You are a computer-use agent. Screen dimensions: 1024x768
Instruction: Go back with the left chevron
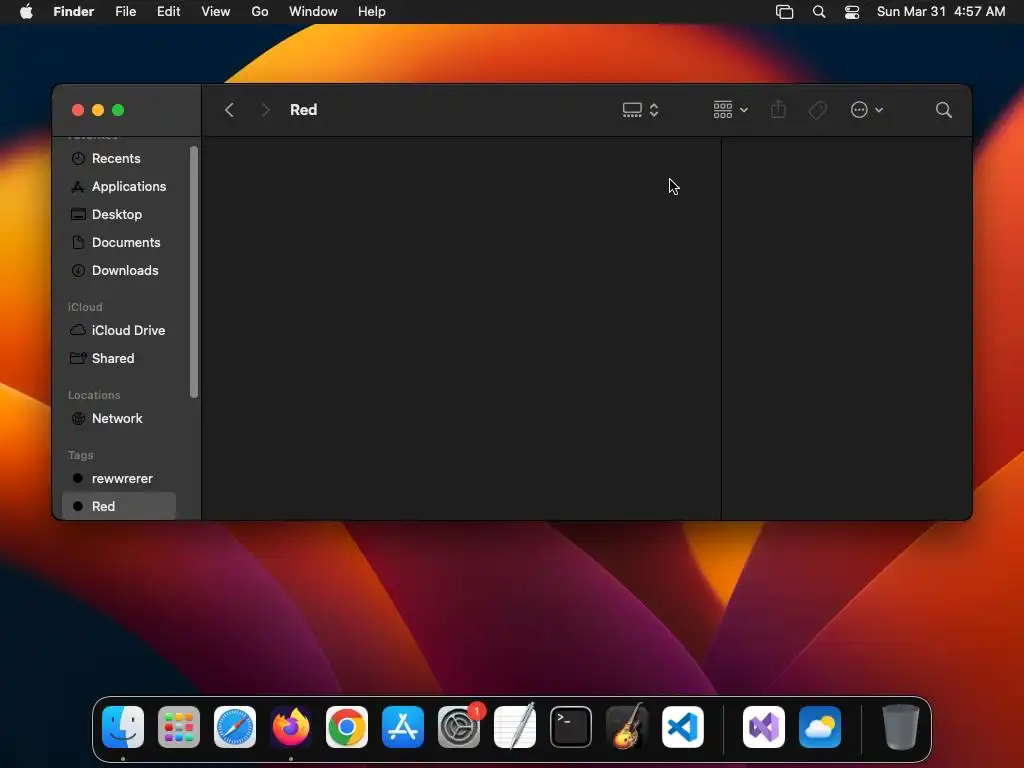(x=229, y=110)
